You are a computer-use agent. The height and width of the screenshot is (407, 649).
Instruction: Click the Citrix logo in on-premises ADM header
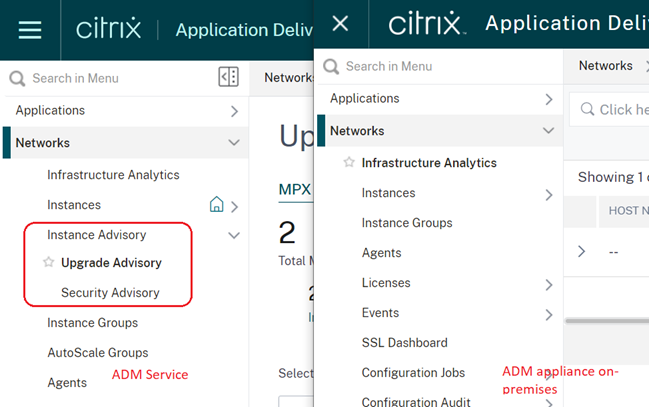427,23
